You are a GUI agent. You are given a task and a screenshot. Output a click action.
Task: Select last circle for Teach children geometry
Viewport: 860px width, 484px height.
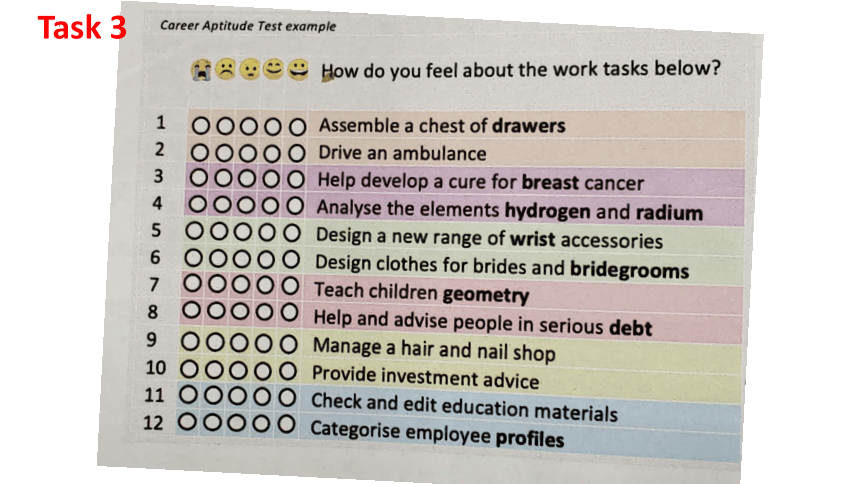[290, 286]
